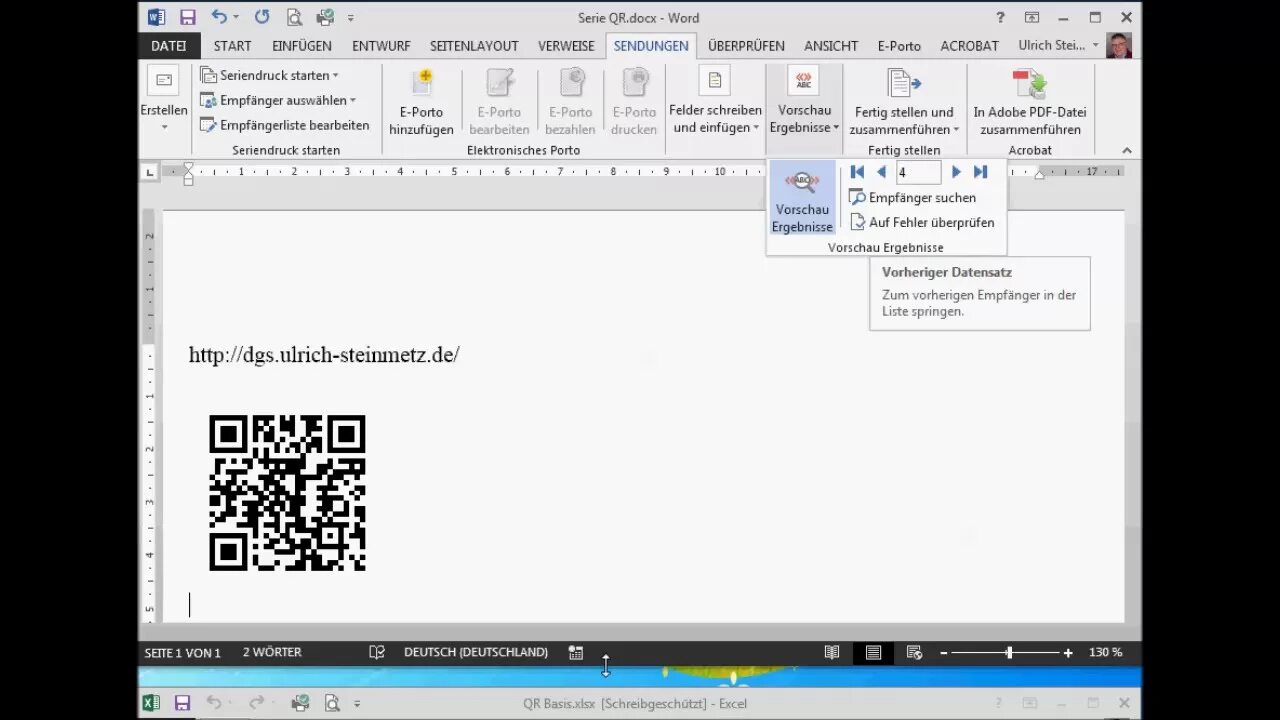Zoom out with the minus button
This screenshot has width=1280, height=720.
(944, 653)
